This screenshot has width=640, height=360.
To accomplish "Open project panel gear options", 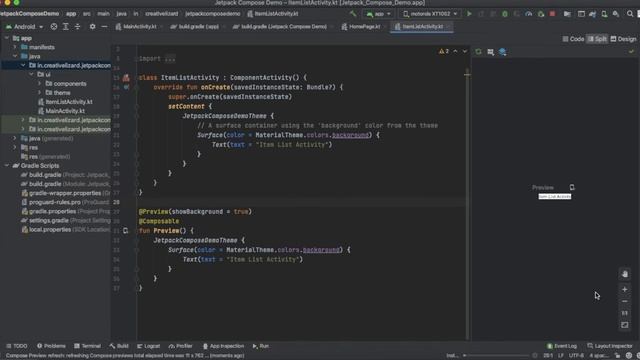I will (93, 27).
